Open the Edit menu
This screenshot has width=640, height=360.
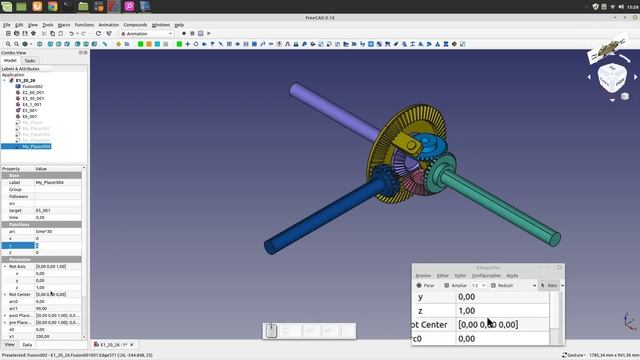click(x=19, y=25)
